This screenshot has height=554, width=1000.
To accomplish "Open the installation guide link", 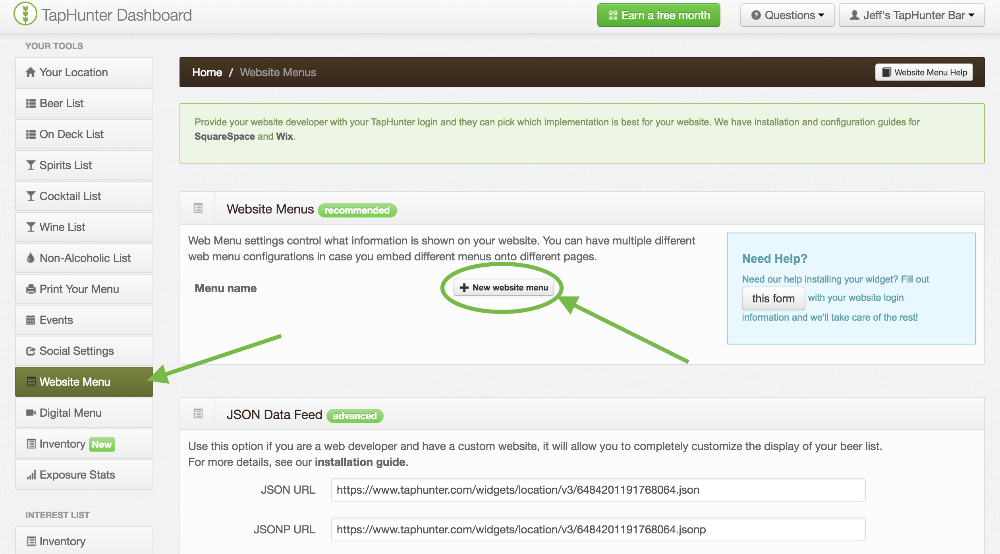I will [x=360, y=462].
